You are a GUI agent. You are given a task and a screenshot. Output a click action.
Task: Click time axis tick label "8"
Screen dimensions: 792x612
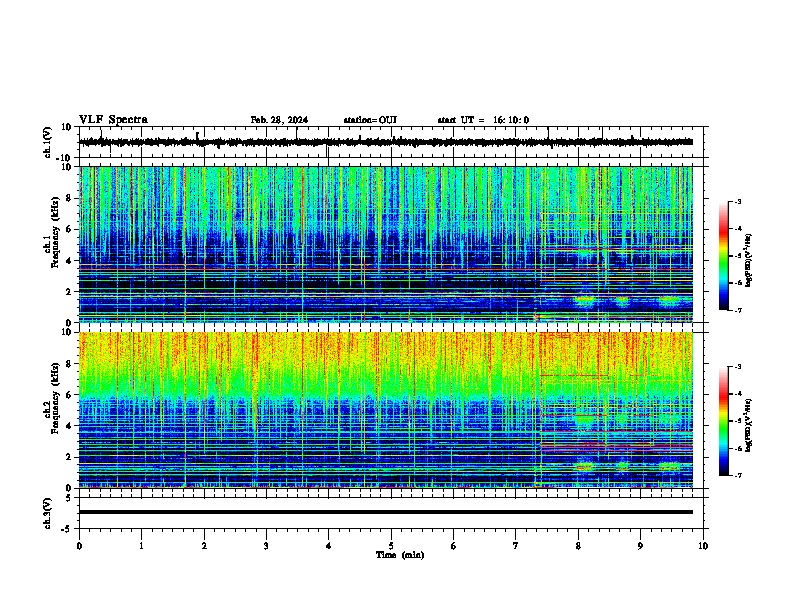(x=578, y=546)
